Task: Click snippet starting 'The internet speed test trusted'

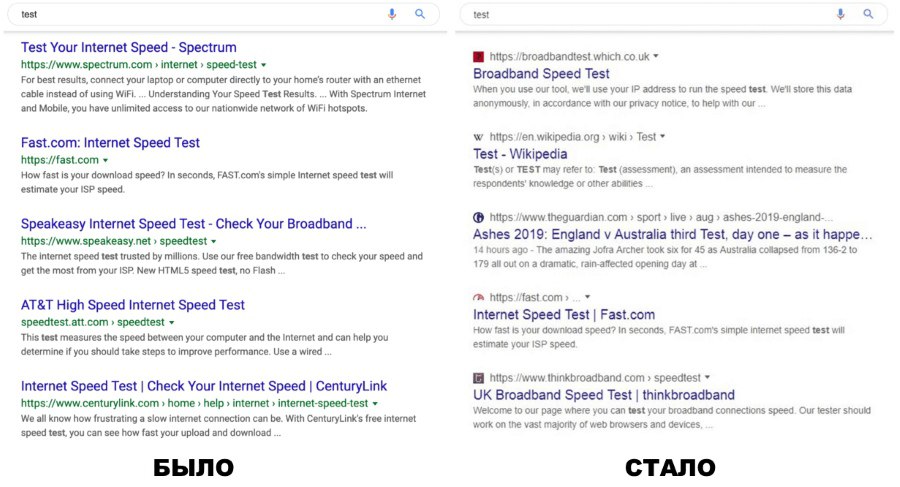Action: (222, 263)
